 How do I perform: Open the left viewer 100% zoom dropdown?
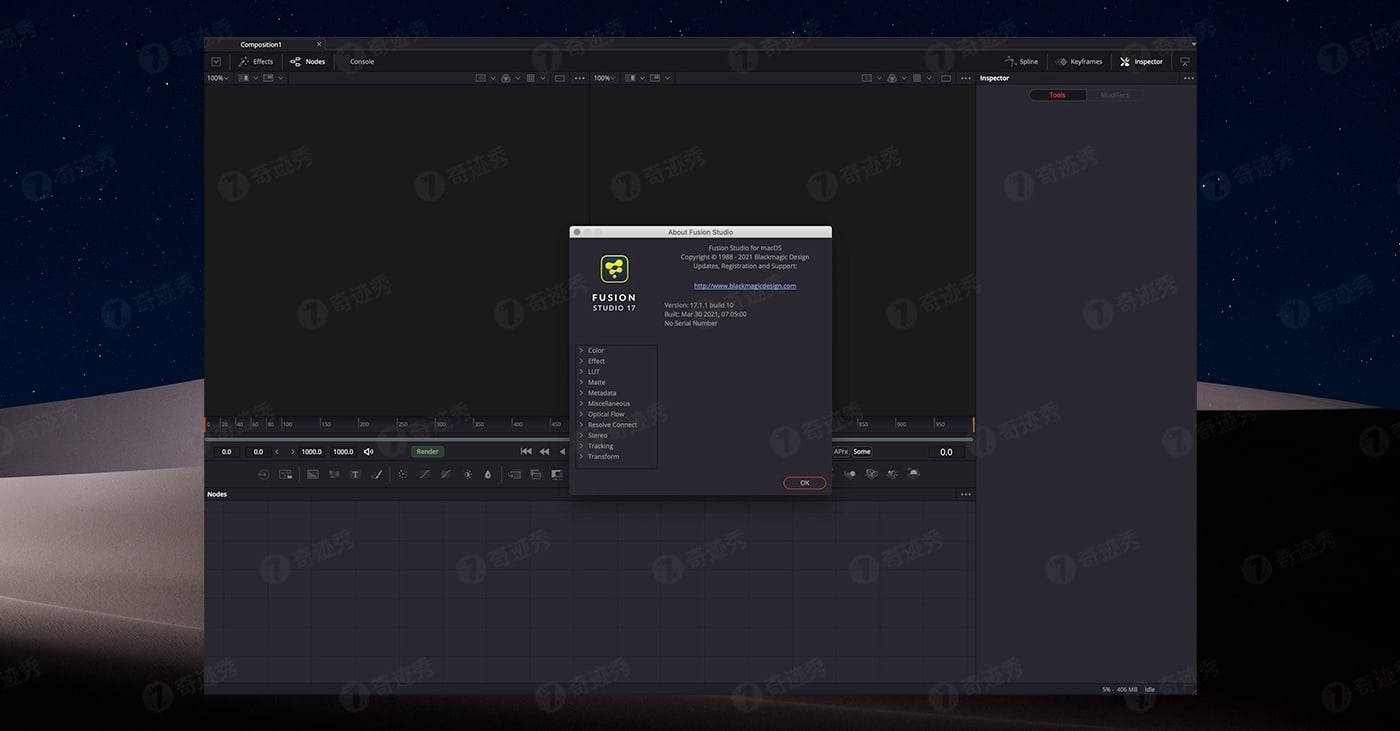(x=217, y=78)
